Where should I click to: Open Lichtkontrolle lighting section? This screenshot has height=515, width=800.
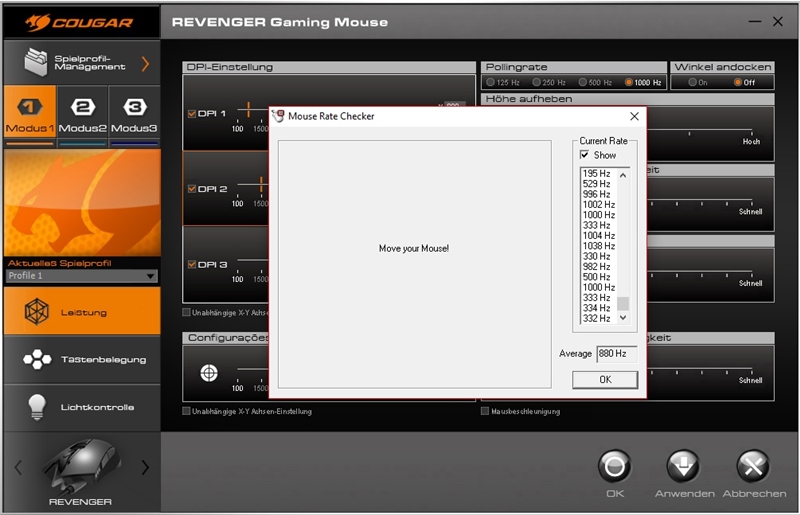[x=82, y=407]
